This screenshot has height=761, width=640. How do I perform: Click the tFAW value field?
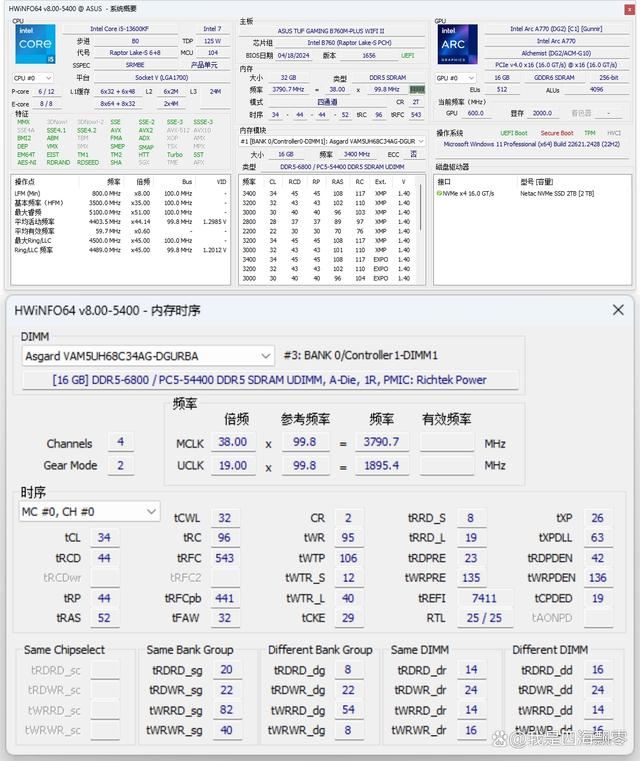(x=225, y=618)
